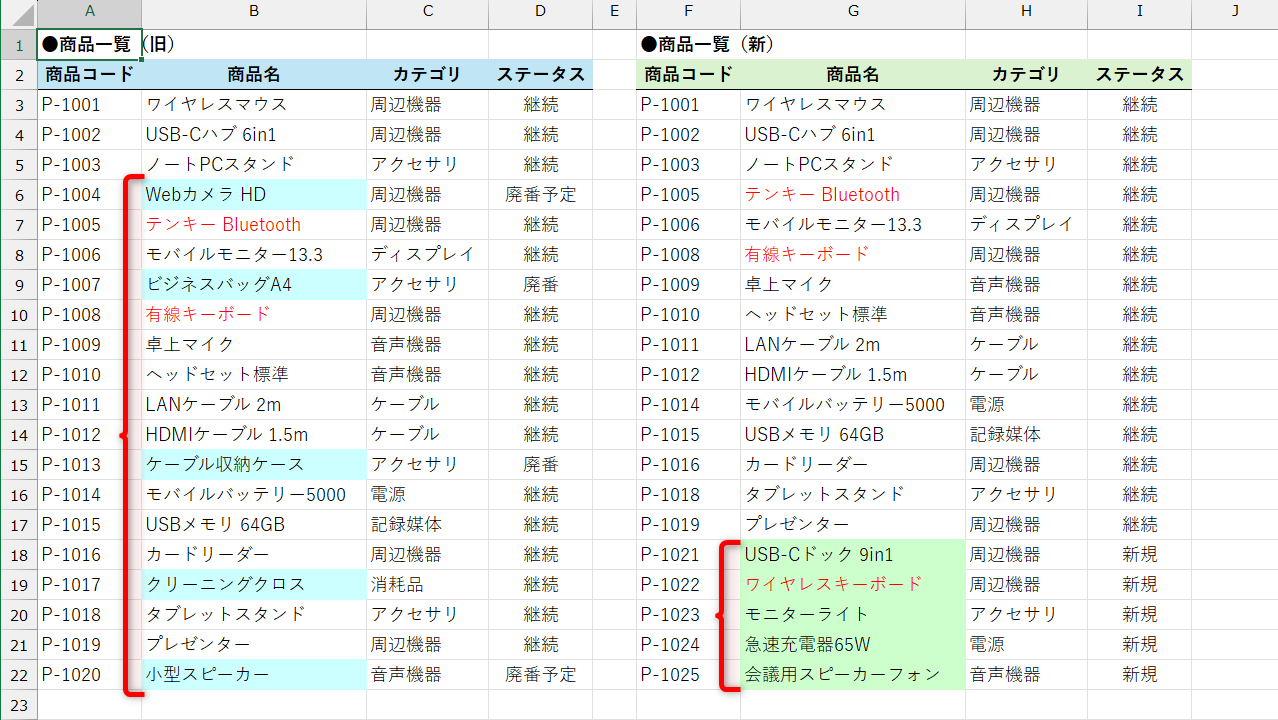1278x720 pixels.
Task: Click 記録媒体 cell in old list
Action: click(x=428, y=525)
